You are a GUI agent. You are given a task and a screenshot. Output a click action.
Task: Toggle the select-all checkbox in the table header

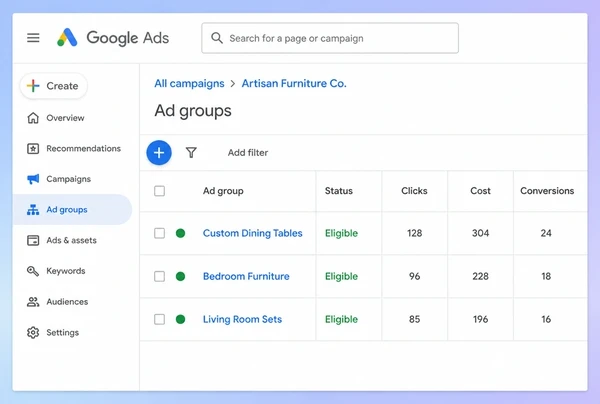tap(160, 191)
